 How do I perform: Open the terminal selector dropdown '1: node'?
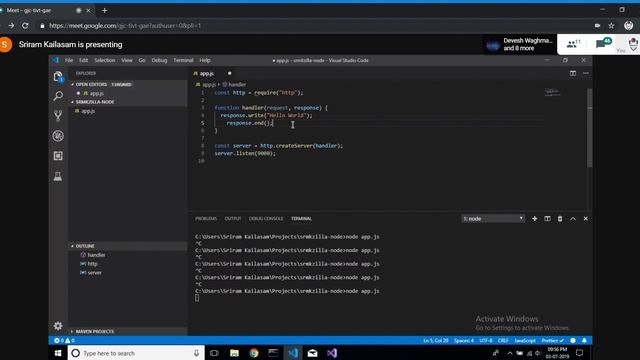[493, 219]
